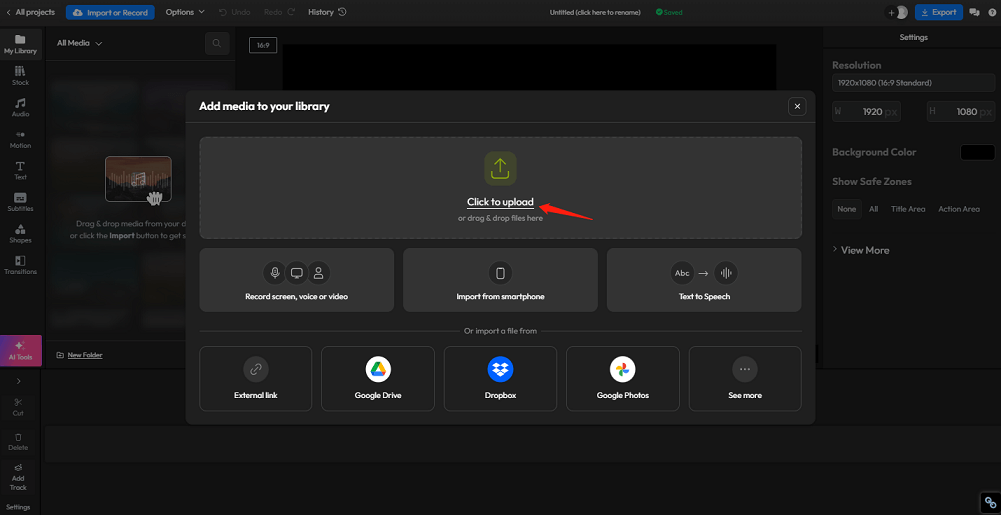Click See more import sources

click(745, 378)
